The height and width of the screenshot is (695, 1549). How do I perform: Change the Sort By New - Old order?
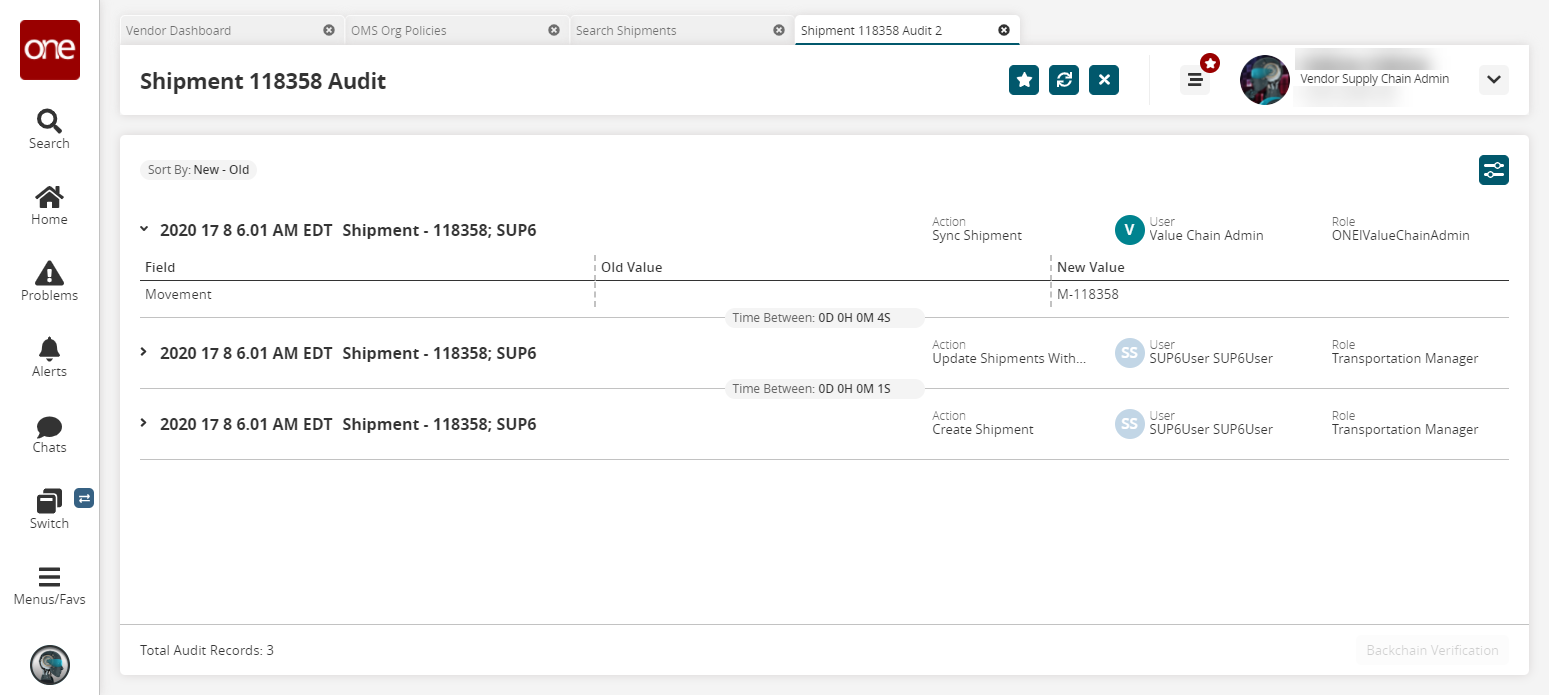click(x=199, y=170)
